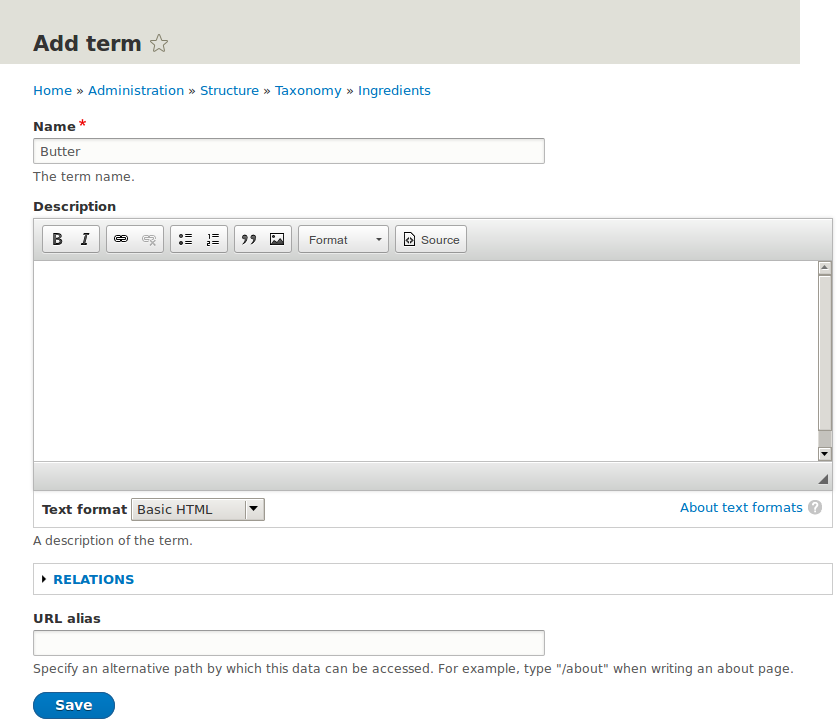Image resolution: width=837 pixels, height=719 pixels.
Task: Insert a link using the link icon
Action: 121,239
